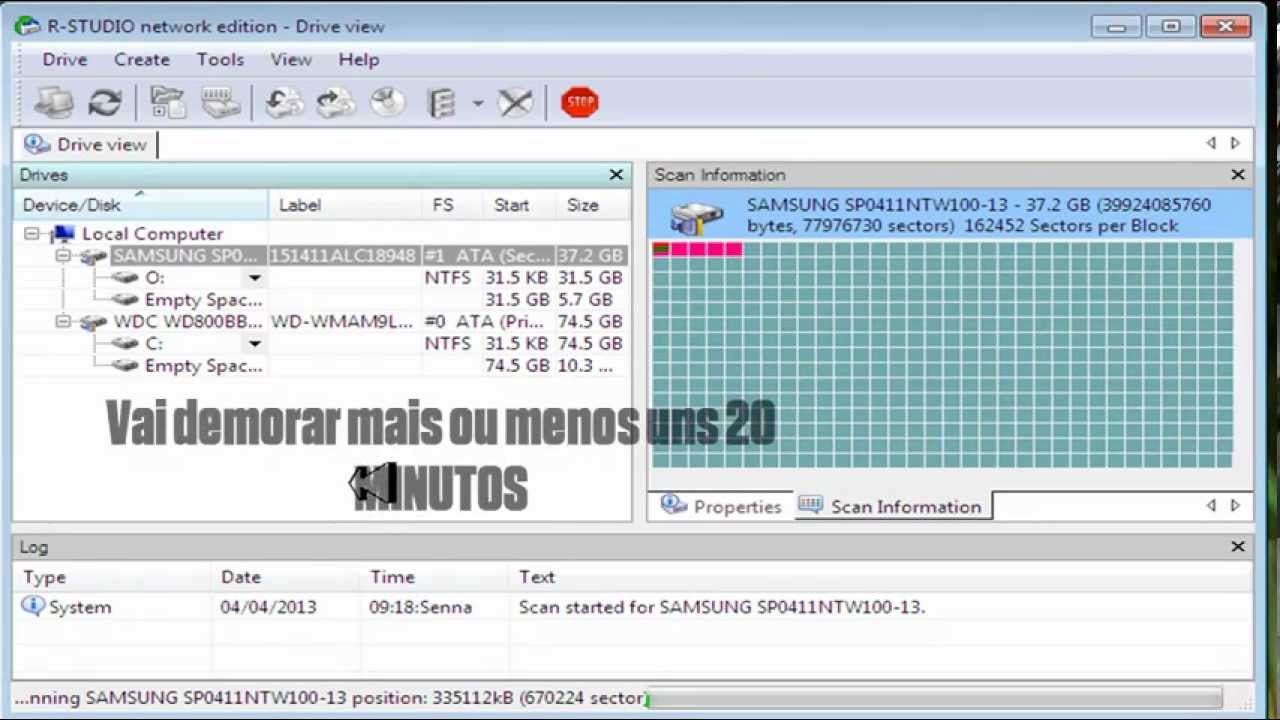The height and width of the screenshot is (720, 1280).
Task: Click the red STOP button to halt scan
Action: coord(580,102)
